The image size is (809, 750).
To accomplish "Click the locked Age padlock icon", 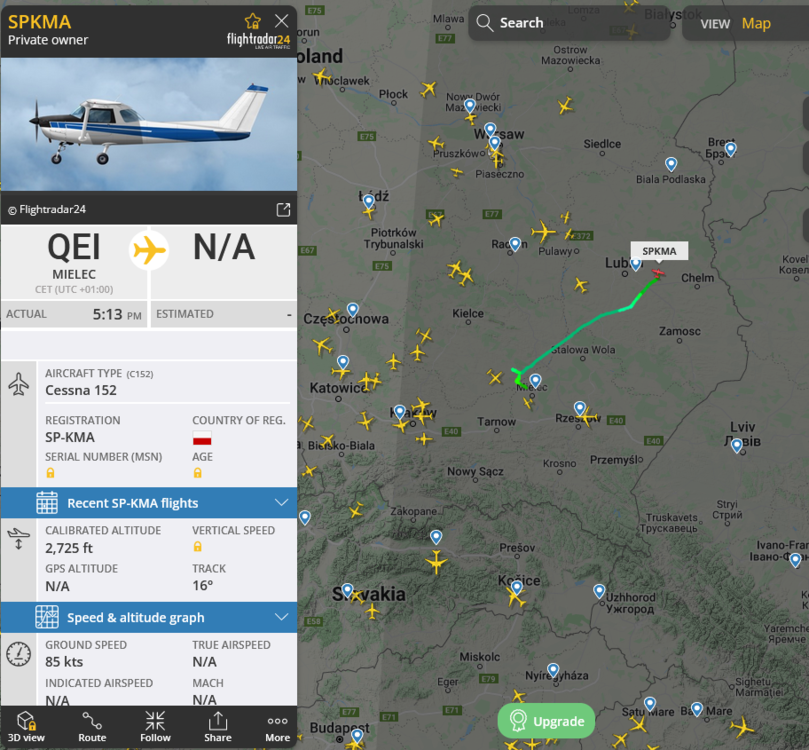I will 198,473.
